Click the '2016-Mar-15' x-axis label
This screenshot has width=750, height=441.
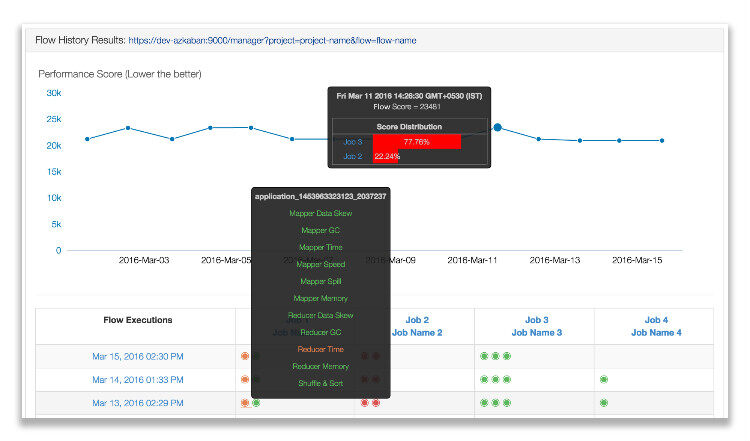coord(637,260)
